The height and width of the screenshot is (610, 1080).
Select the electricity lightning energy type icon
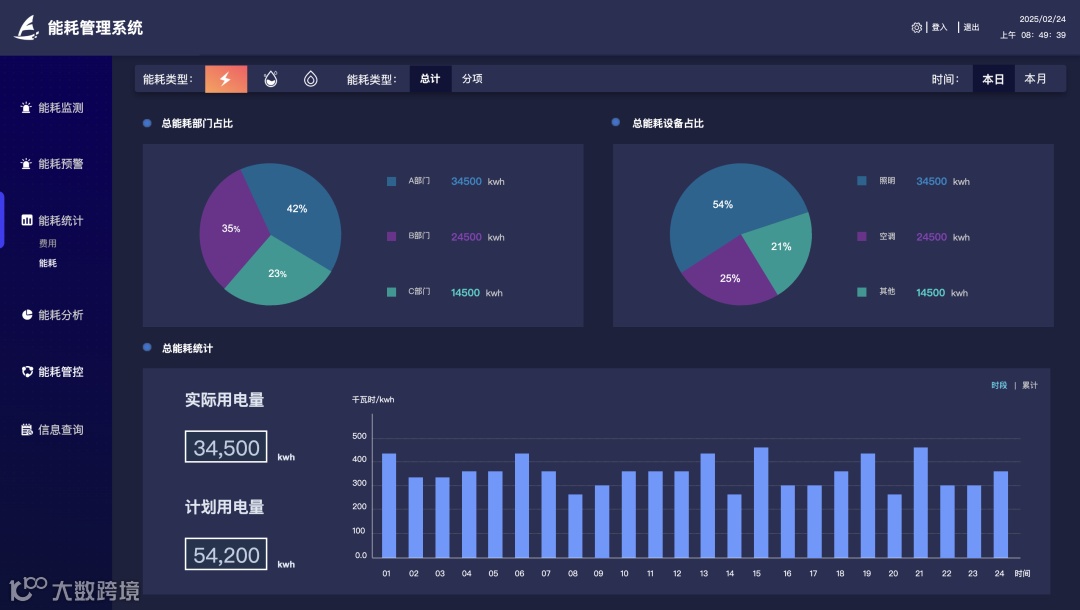click(x=226, y=79)
